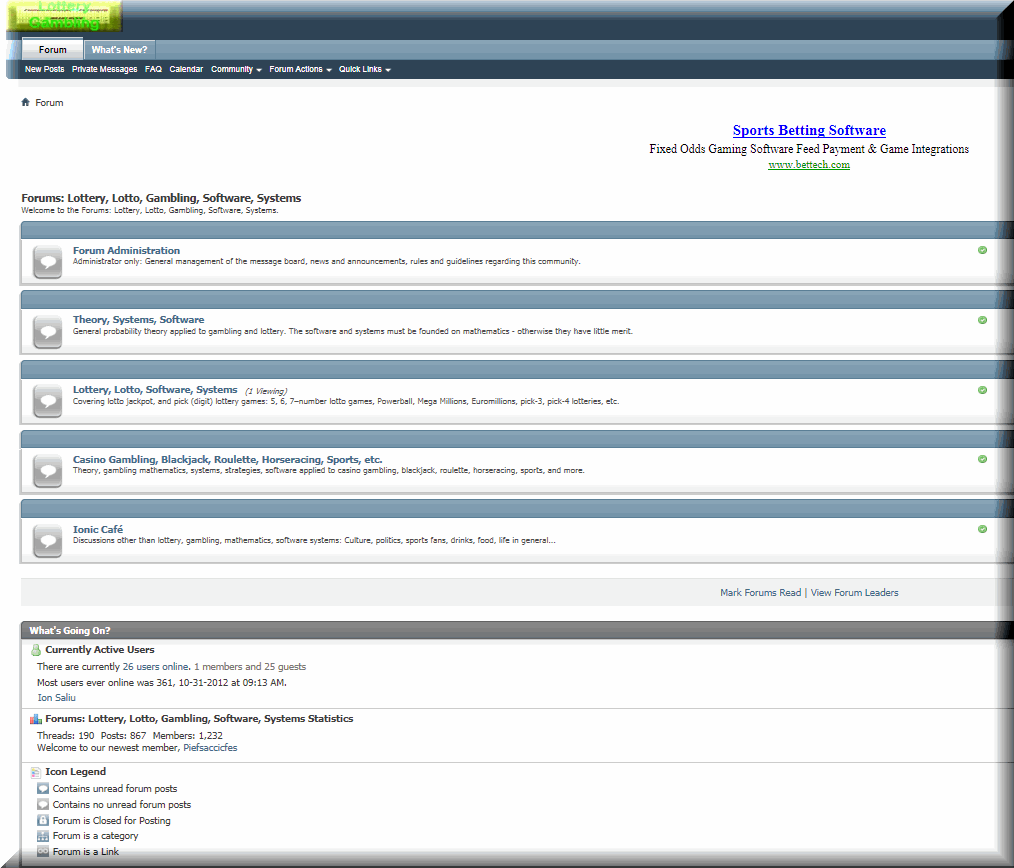Viewport: 1014px width, 868px height.
Task: Click the forum statistics bar chart icon
Action: pyautogui.click(x=36, y=719)
